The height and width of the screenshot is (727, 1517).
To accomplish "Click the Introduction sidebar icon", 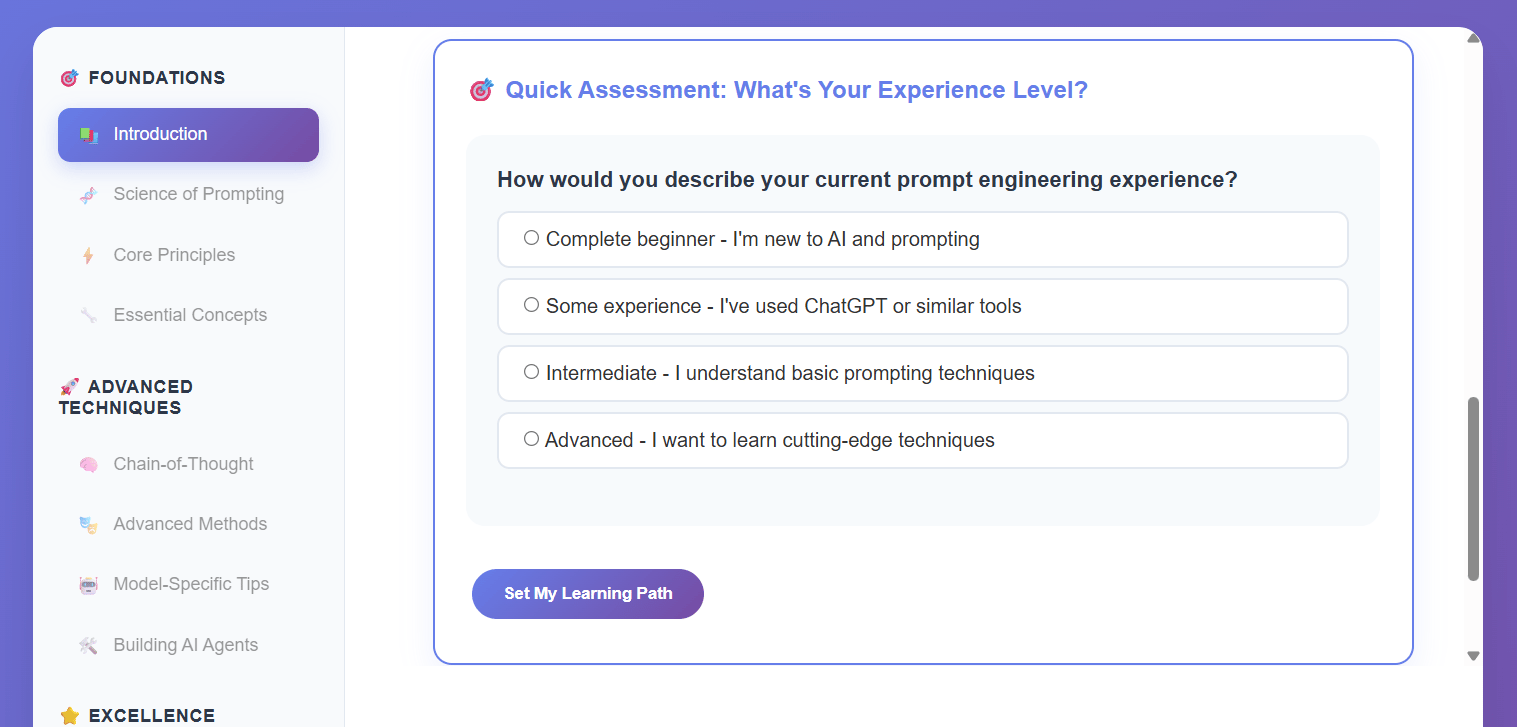I will 89,135.
